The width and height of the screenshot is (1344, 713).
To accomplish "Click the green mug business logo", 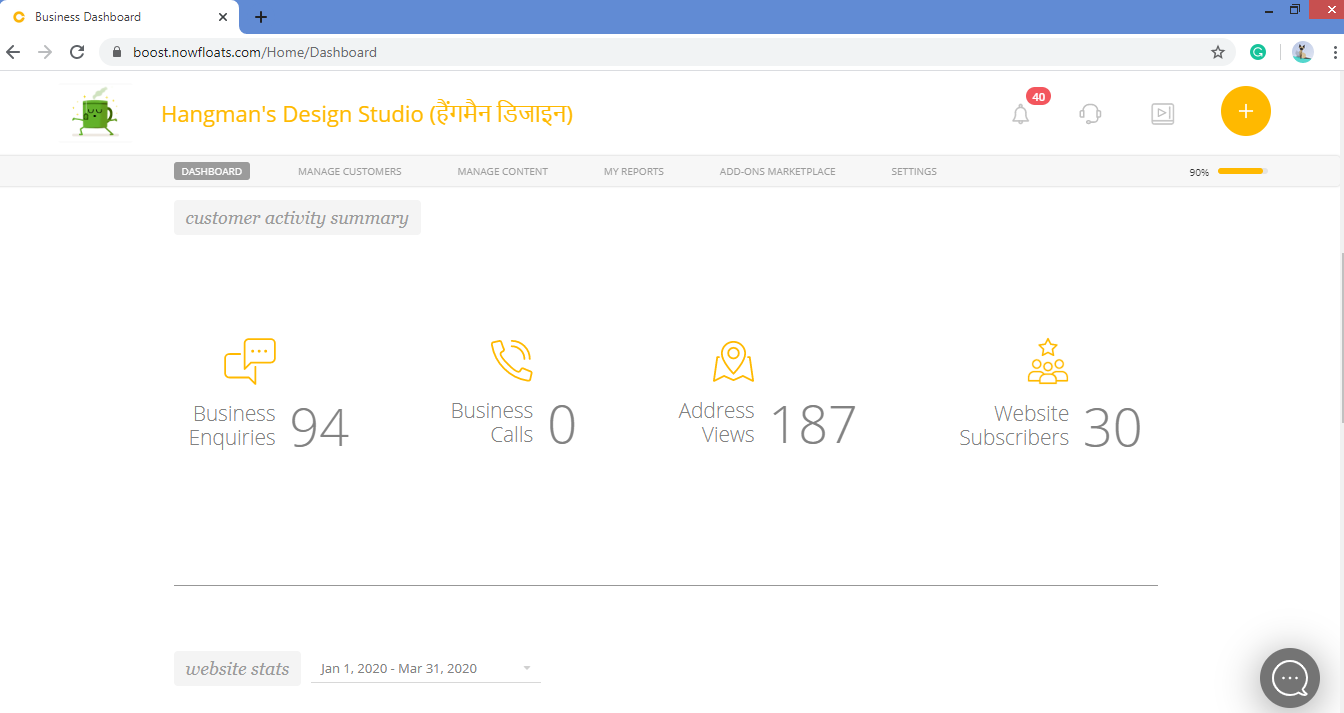I will [x=94, y=112].
